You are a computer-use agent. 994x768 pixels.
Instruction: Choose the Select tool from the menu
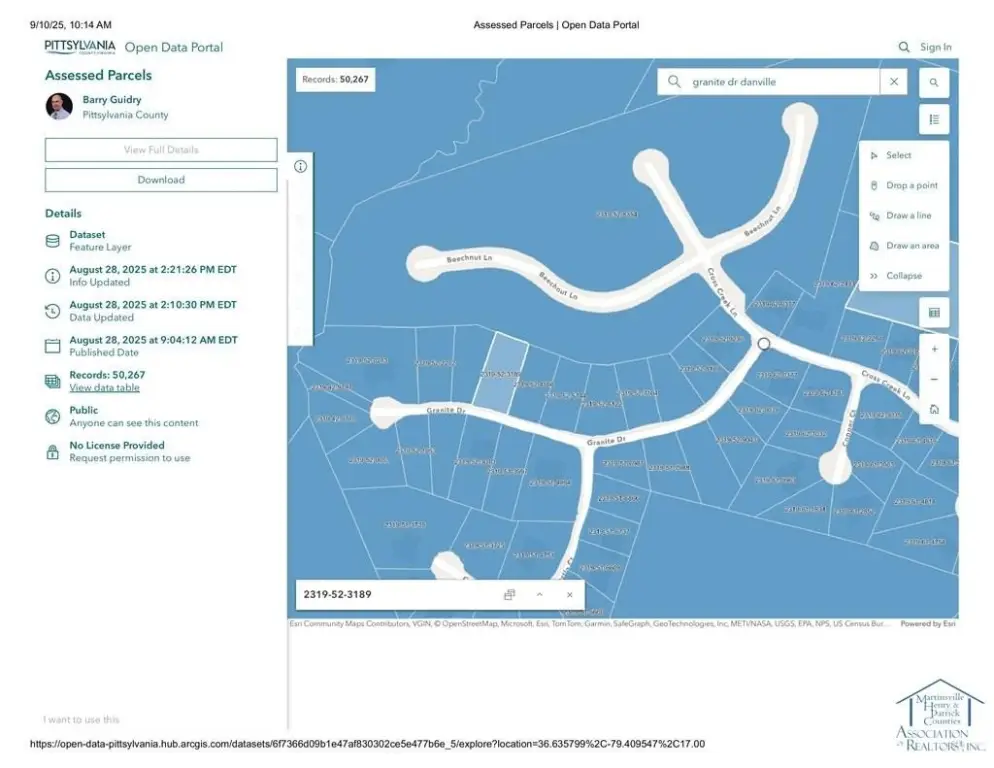tap(898, 155)
